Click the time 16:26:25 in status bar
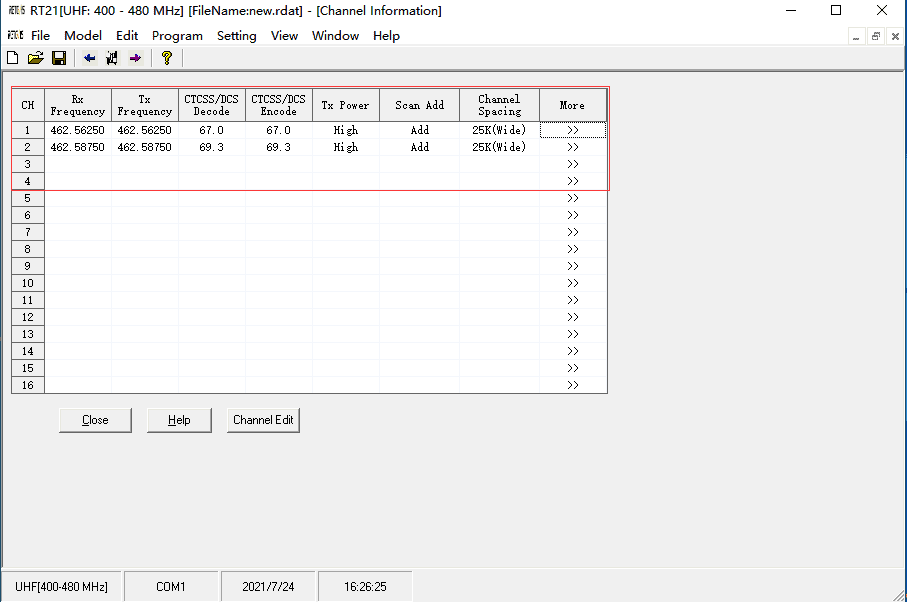907x602 pixels. pyautogui.click(x=365, y=586)
